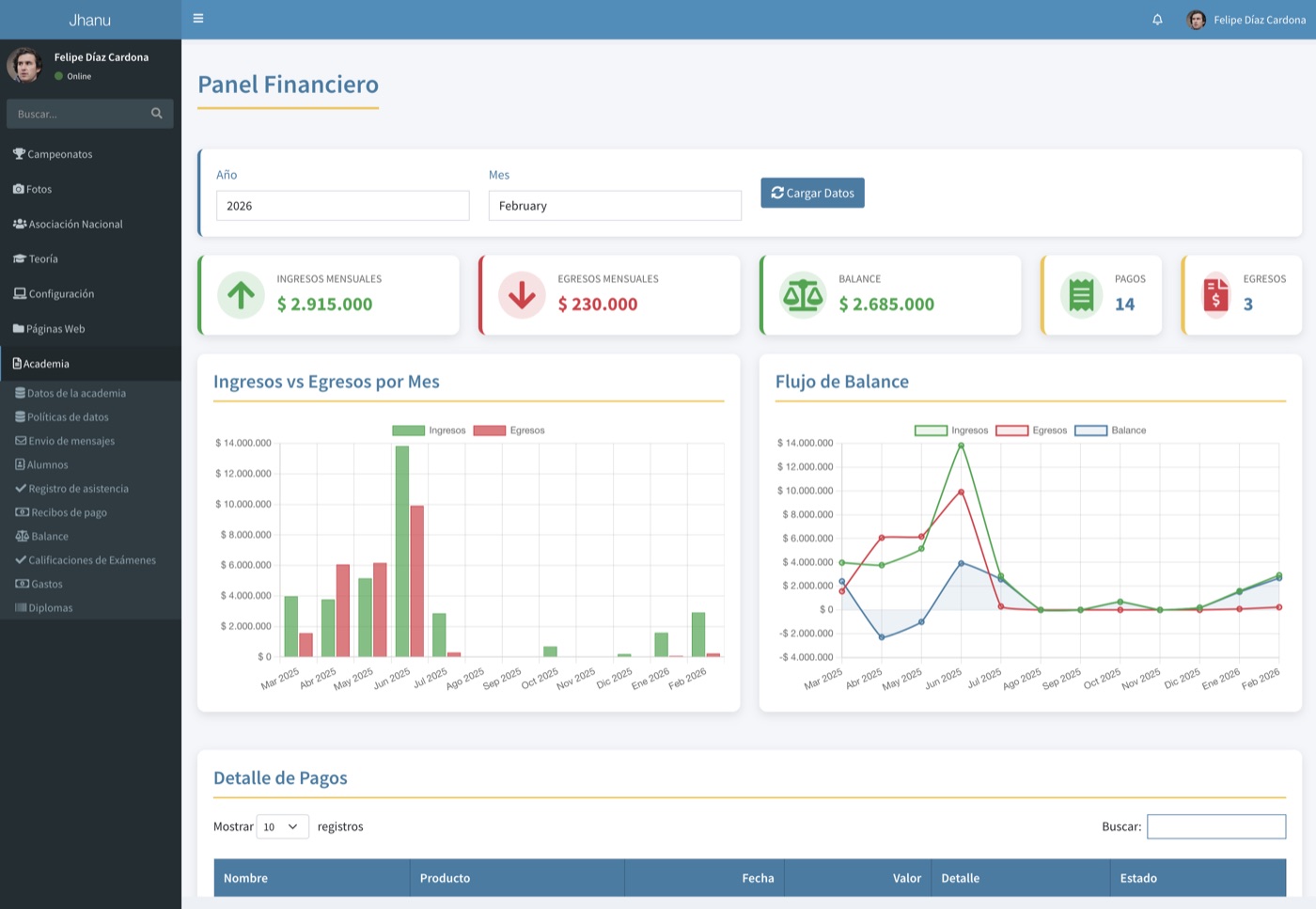The image size is (1316, 909).
Task: Open the notifications bell icon
Action: (1157, 20)
